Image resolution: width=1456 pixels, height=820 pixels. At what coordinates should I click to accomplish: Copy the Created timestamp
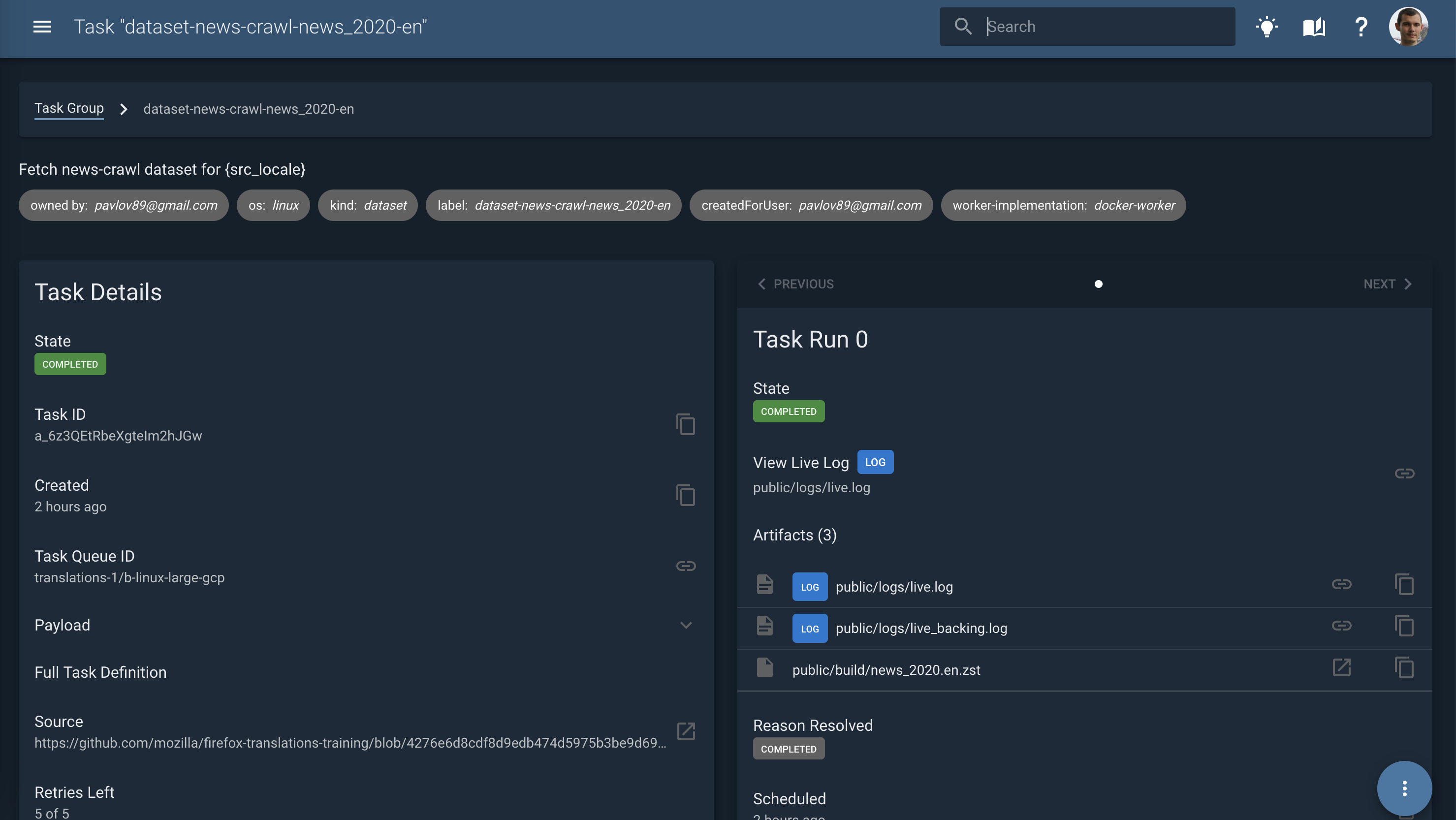click(x=686, y=495)
